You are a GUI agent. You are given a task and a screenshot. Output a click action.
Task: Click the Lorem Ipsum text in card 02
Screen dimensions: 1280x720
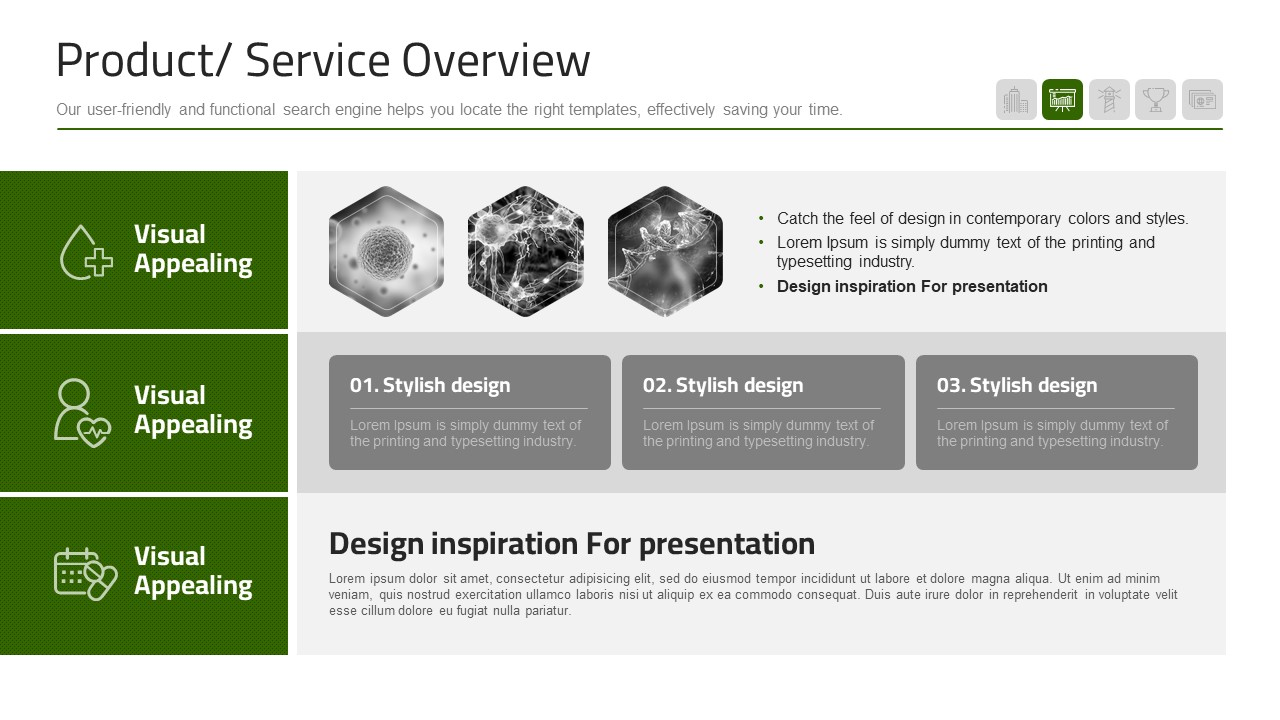pyautogui.click(x=759, y=433)
